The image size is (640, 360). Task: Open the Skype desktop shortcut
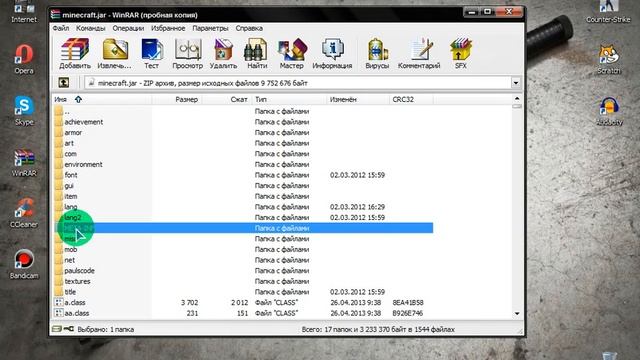[x=24, y=111]
